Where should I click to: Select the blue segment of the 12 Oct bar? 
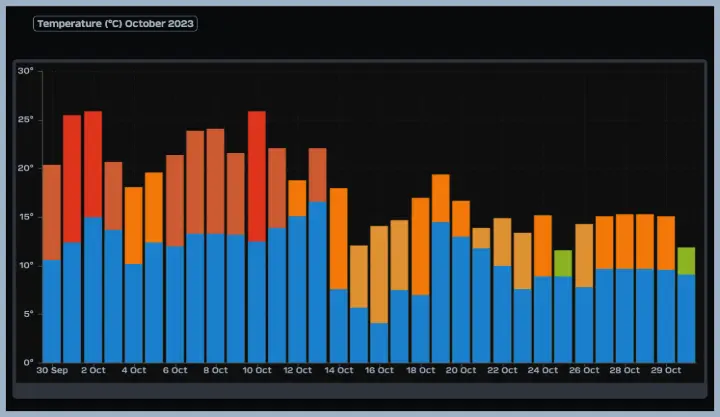click(298, 288)
